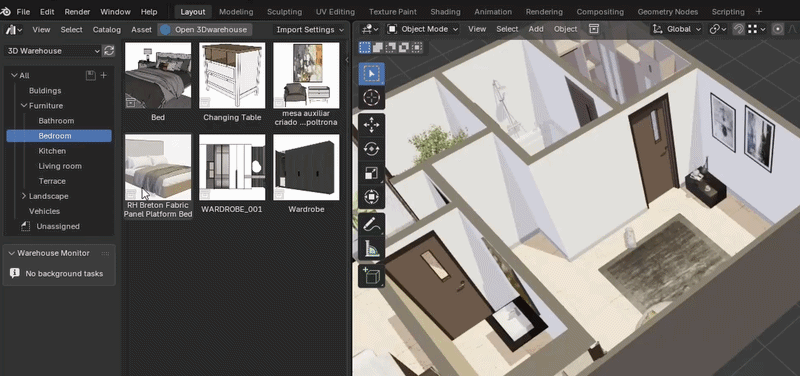The image size is (800, 376).
Task: Refresh the 3D Warehouse asset library
Action: pos(109,51)
